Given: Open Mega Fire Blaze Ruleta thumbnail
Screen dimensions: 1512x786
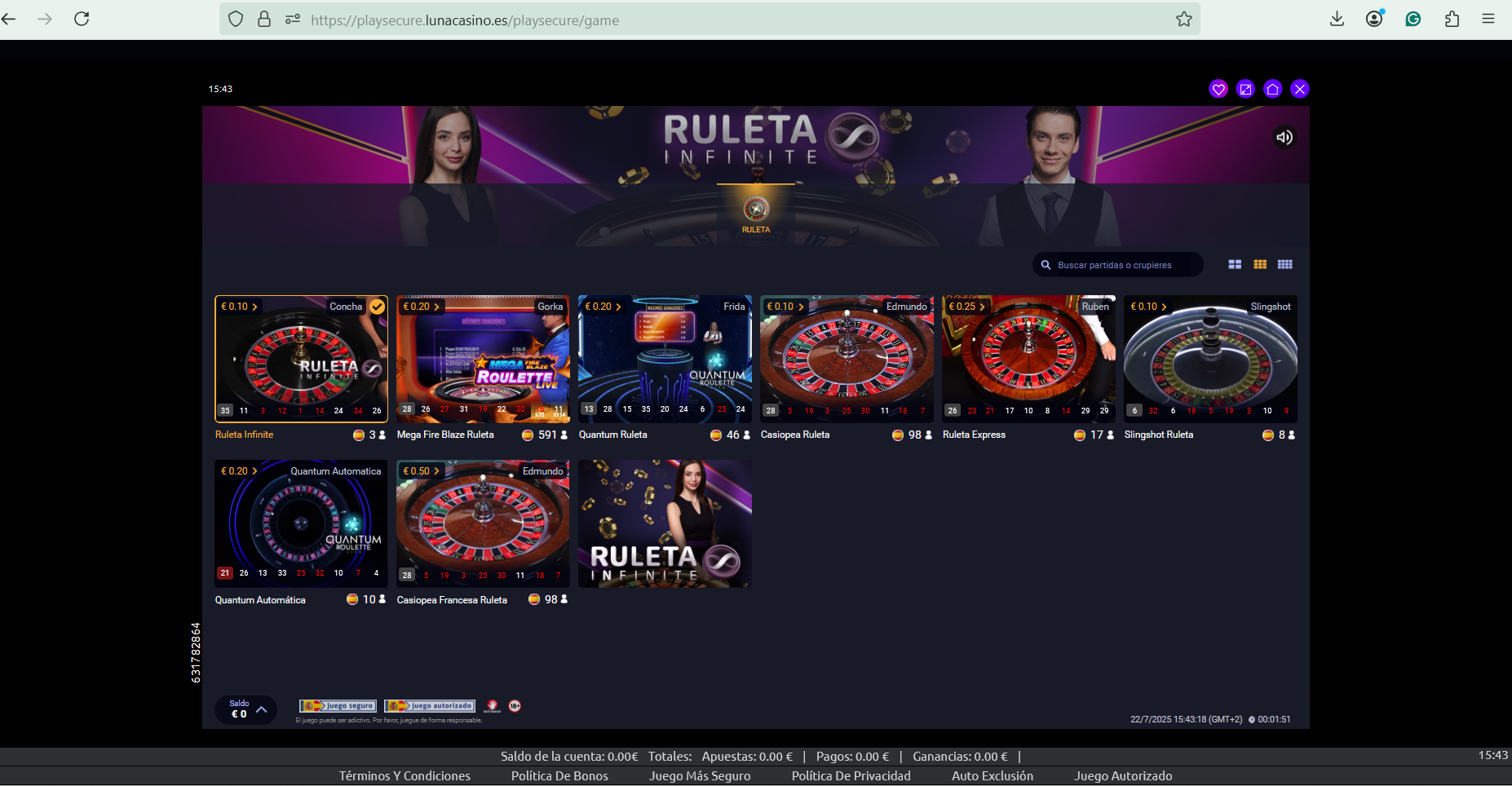Looking at the screenshot, I should (x=483, y=359).
